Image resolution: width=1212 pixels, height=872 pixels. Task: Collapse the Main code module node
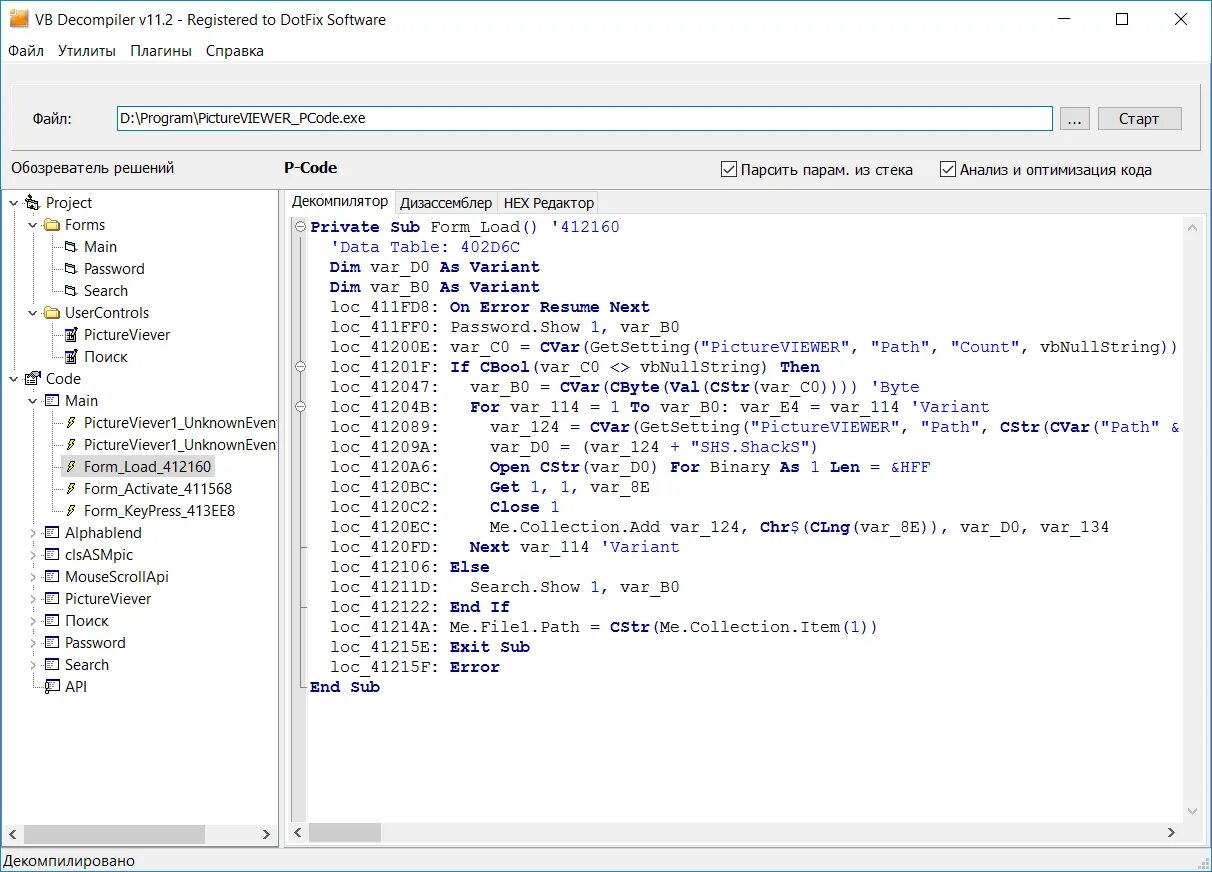[x=33, y=401]
